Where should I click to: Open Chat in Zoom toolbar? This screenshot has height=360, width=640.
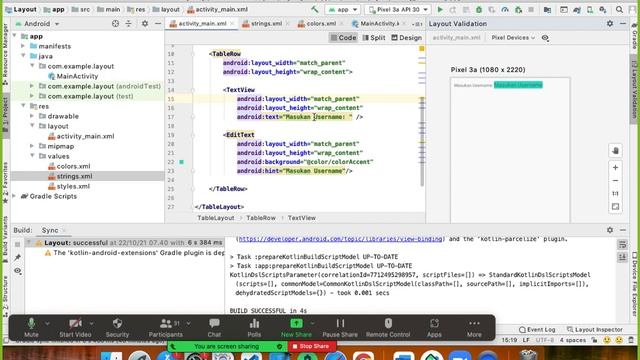[214, 328]
